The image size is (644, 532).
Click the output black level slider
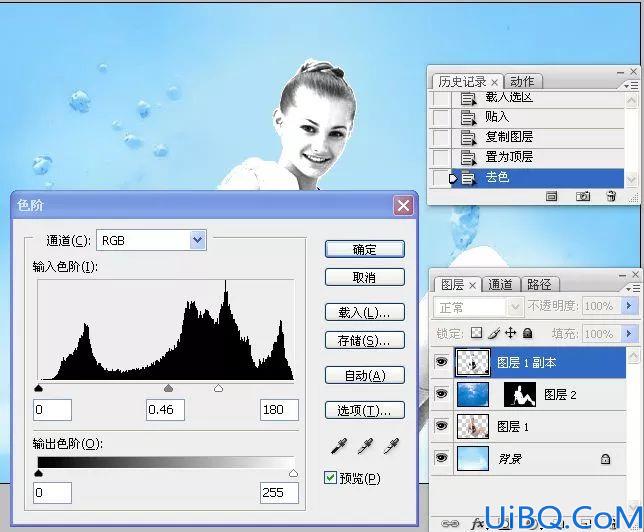pyautogui.click(x=39, y=473)
